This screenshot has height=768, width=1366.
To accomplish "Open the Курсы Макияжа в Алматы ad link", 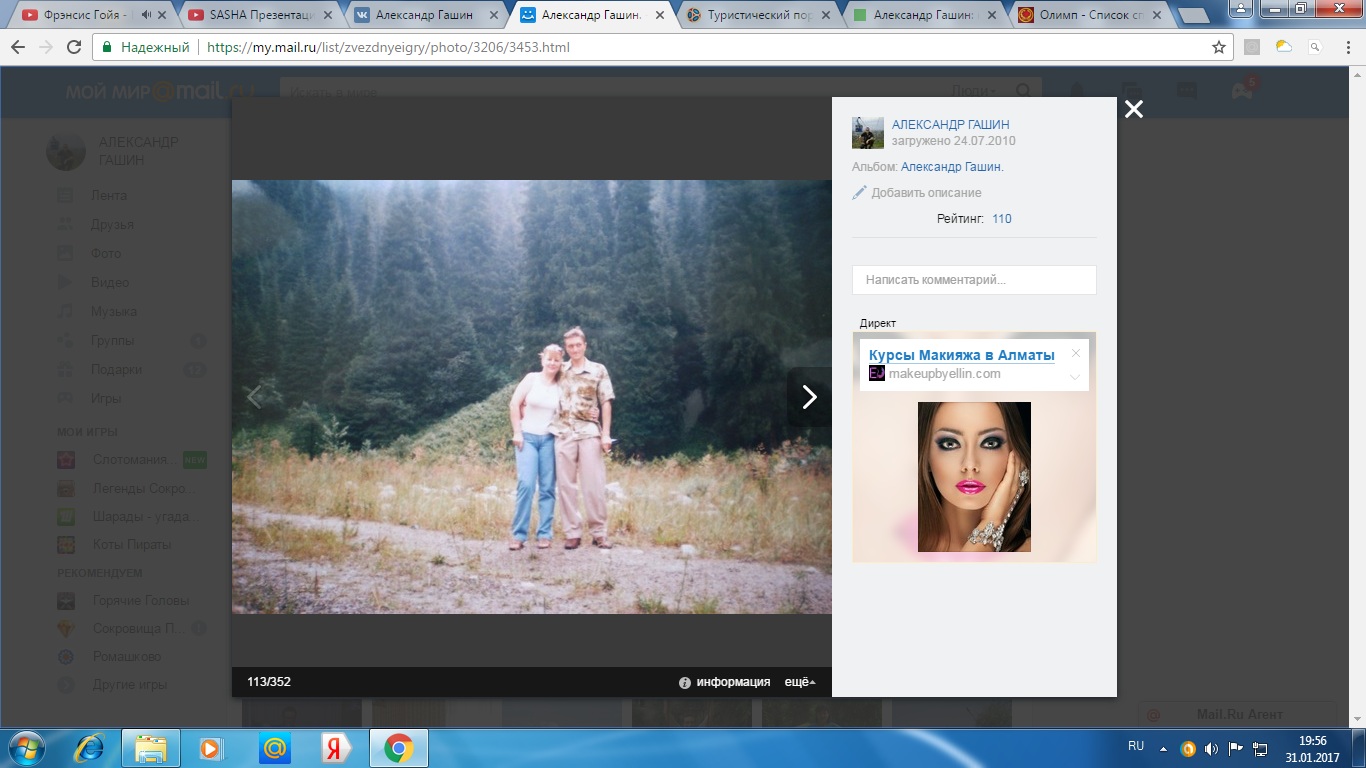I will pos(961,355).
